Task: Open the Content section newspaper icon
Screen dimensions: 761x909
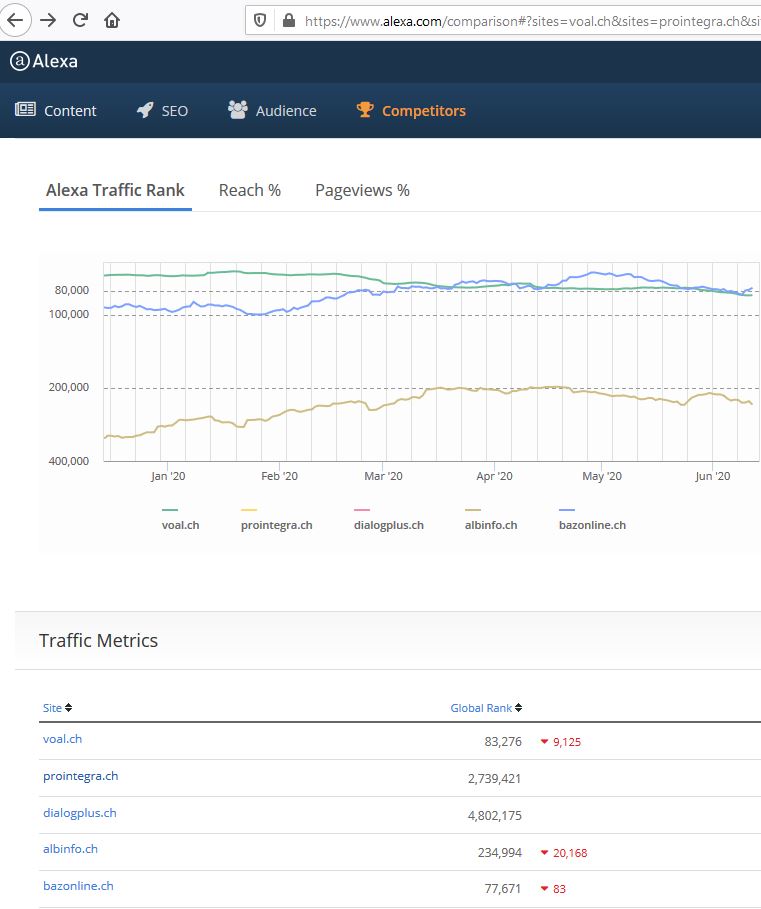Action: pyautogui.click(x=25, y=110)
